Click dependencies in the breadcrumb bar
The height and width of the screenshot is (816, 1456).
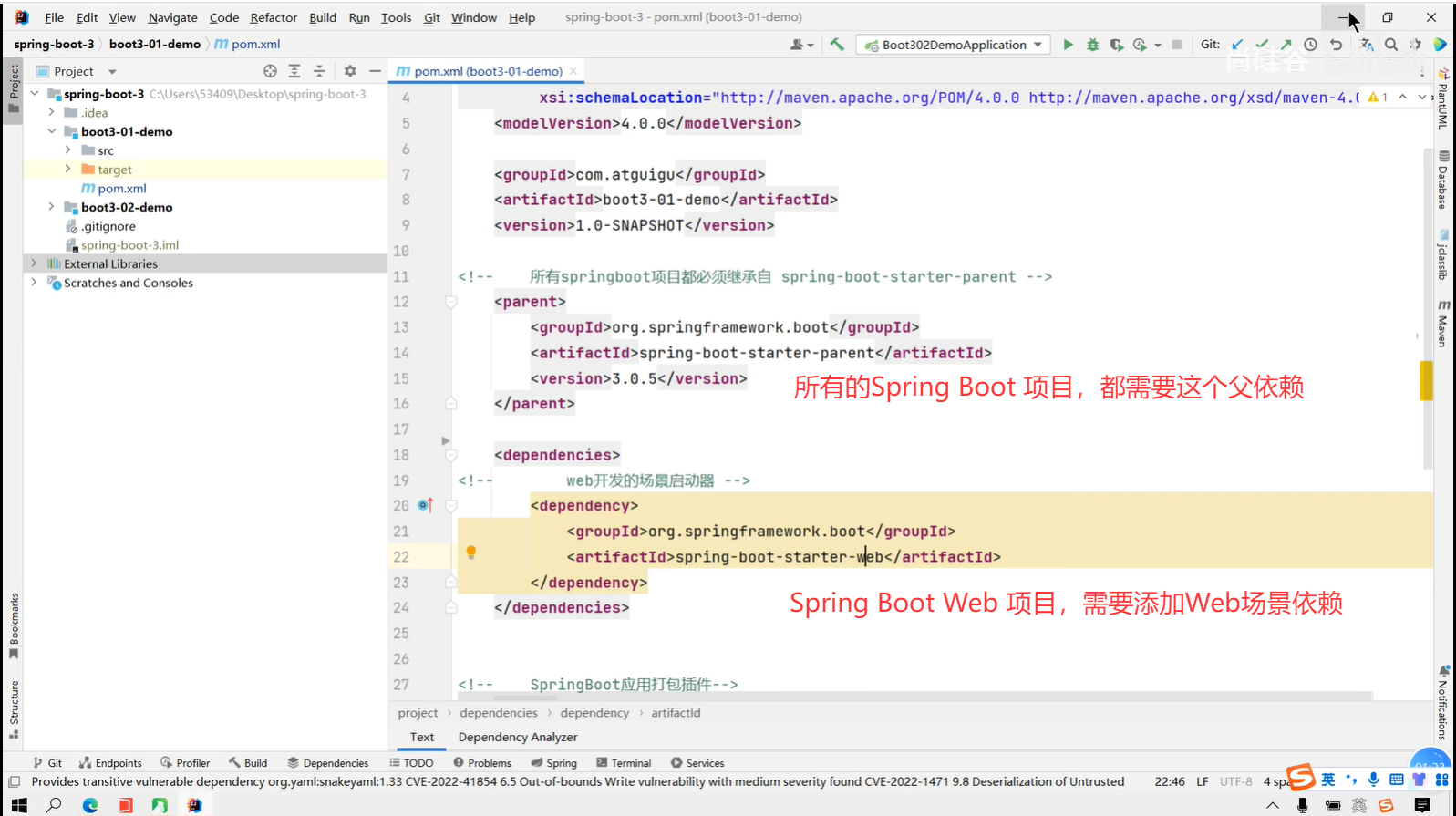[499, 713]
